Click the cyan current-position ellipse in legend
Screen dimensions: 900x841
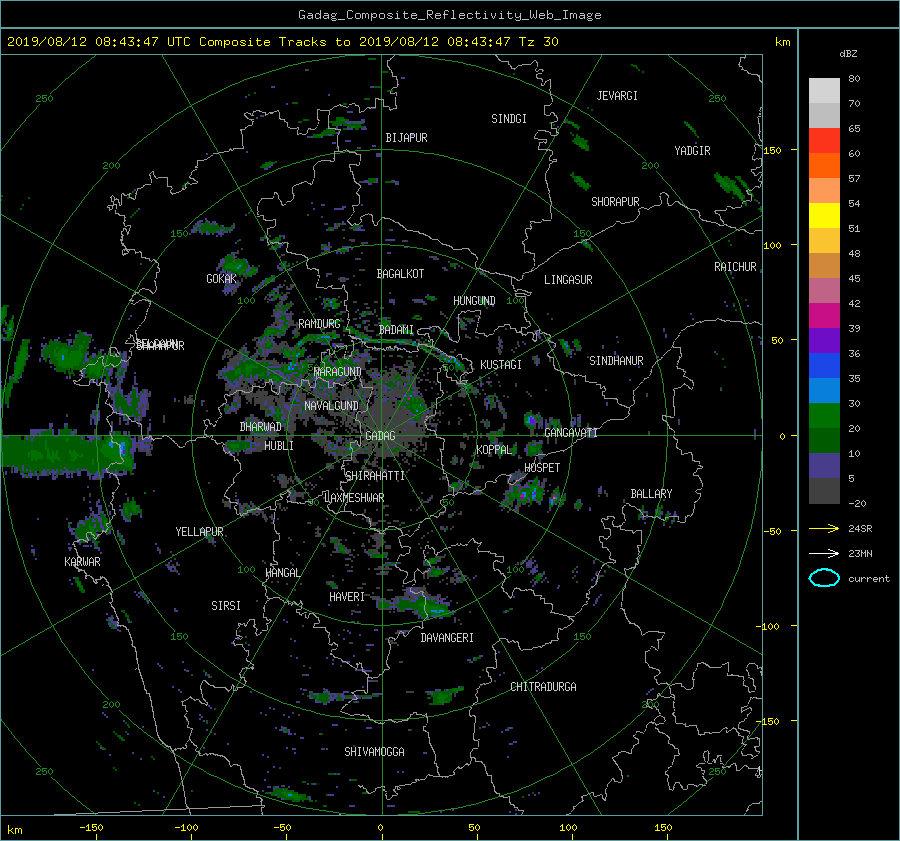coord(824,578)
